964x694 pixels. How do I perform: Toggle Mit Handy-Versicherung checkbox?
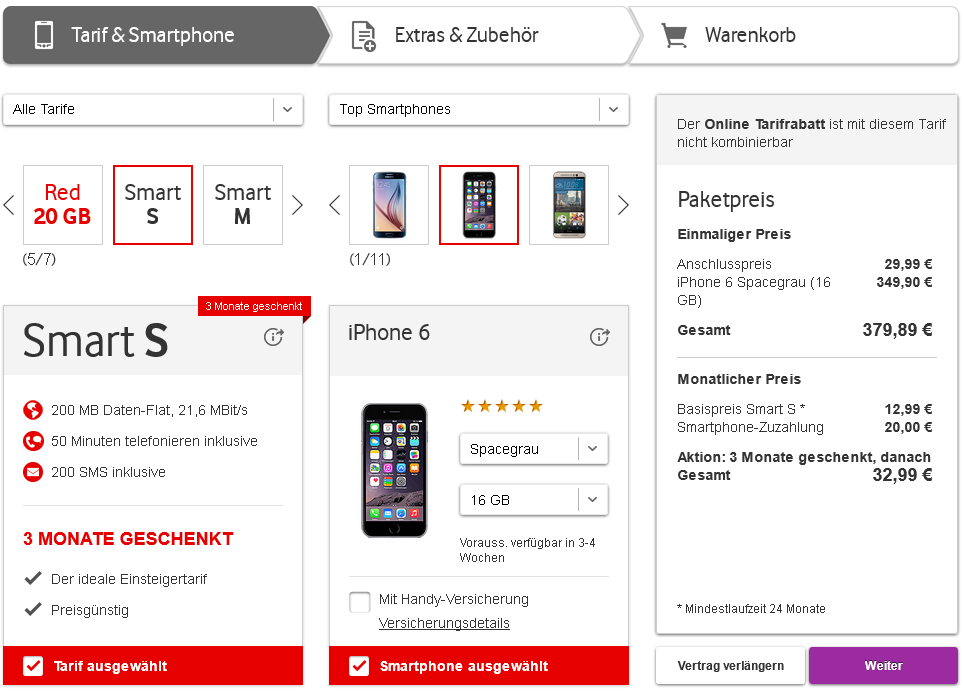pyautogui.click(x=360, y=602)
